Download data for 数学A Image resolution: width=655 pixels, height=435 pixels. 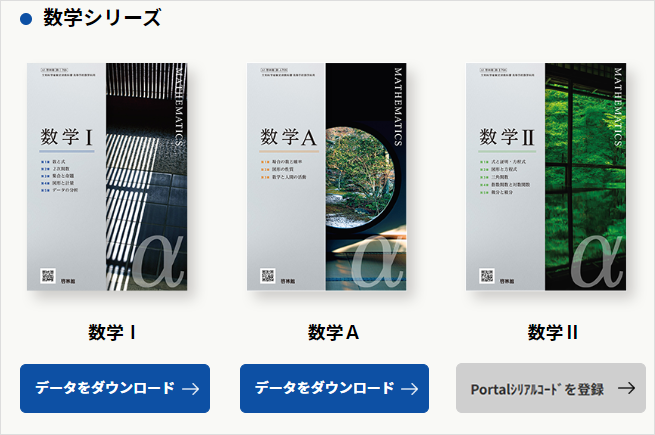pyautogui.click(x=334, y=388)
